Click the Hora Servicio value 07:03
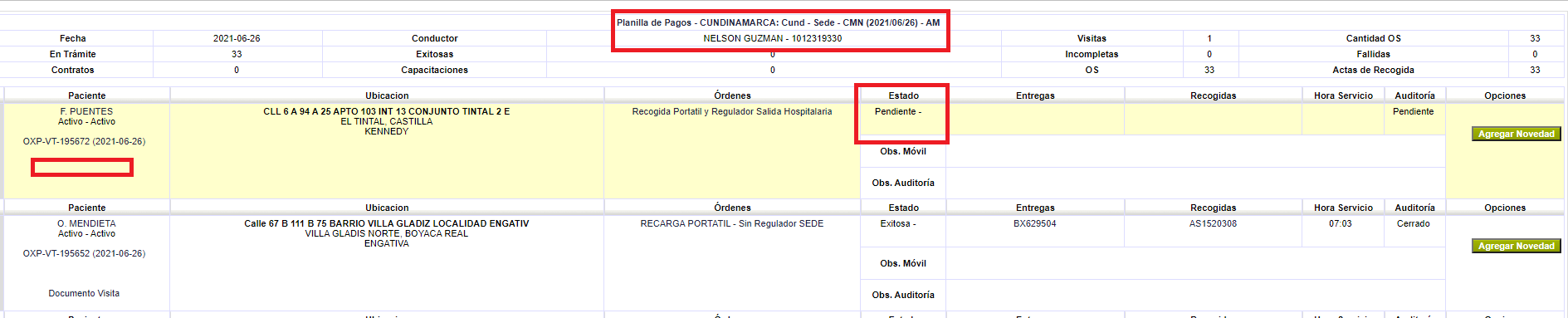 click(x=1340, y=223)
